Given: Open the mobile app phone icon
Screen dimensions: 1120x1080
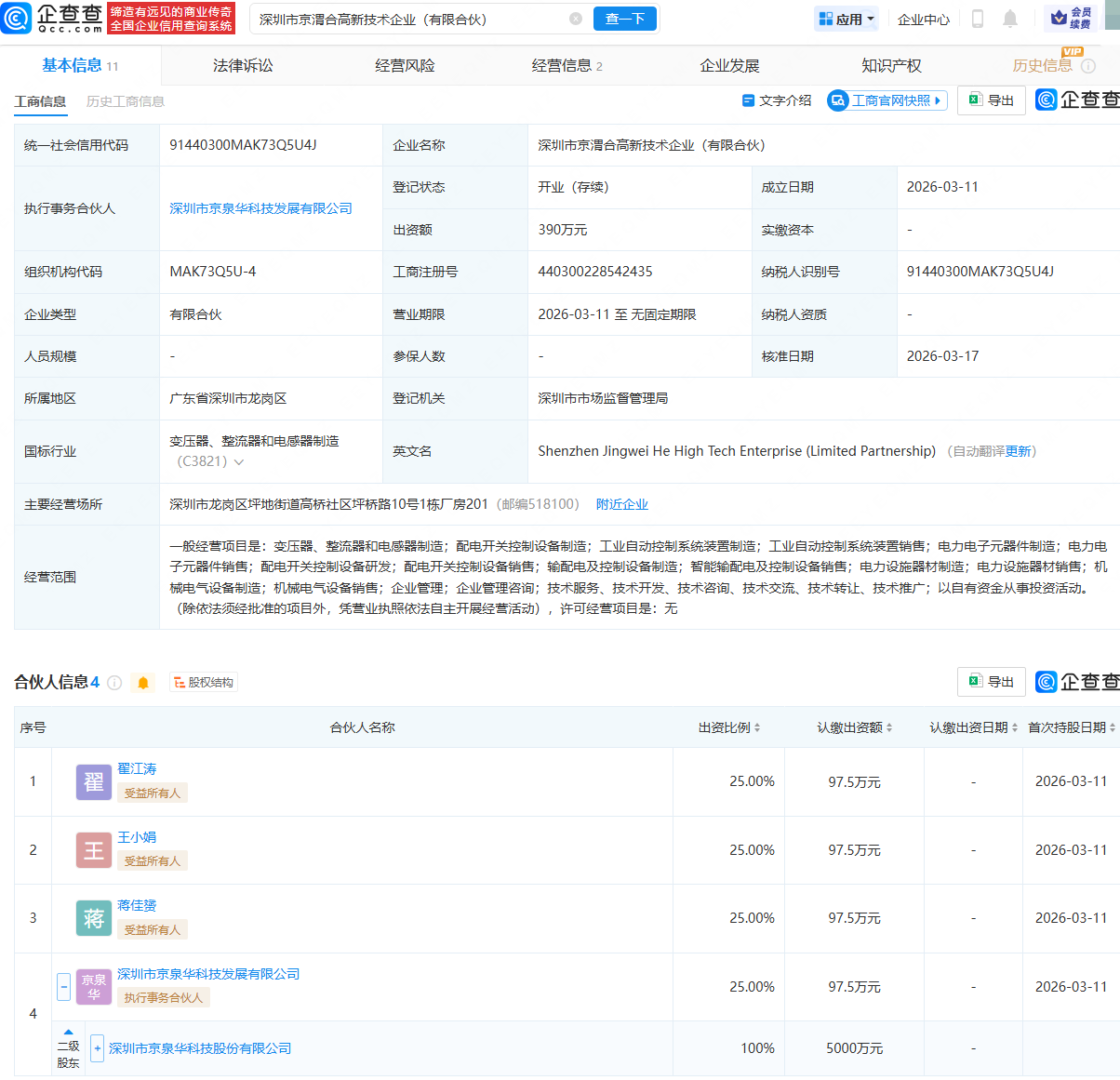Looking at the screenshot, I should coord(977,19).
